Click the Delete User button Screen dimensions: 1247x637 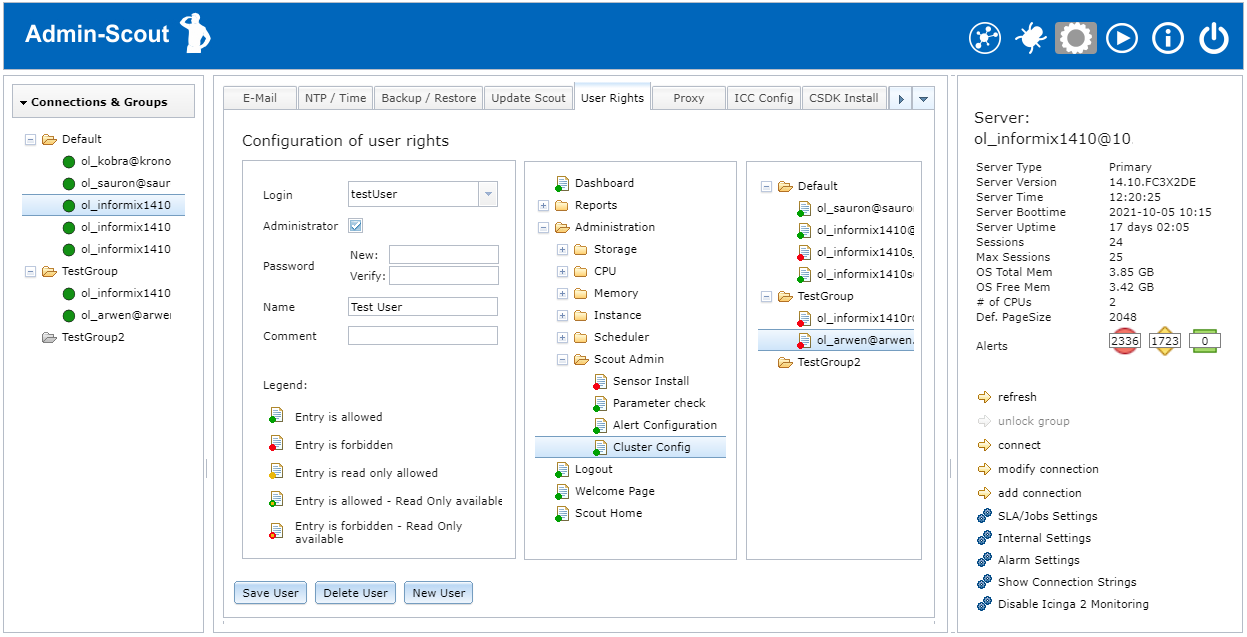click(355, 593)
